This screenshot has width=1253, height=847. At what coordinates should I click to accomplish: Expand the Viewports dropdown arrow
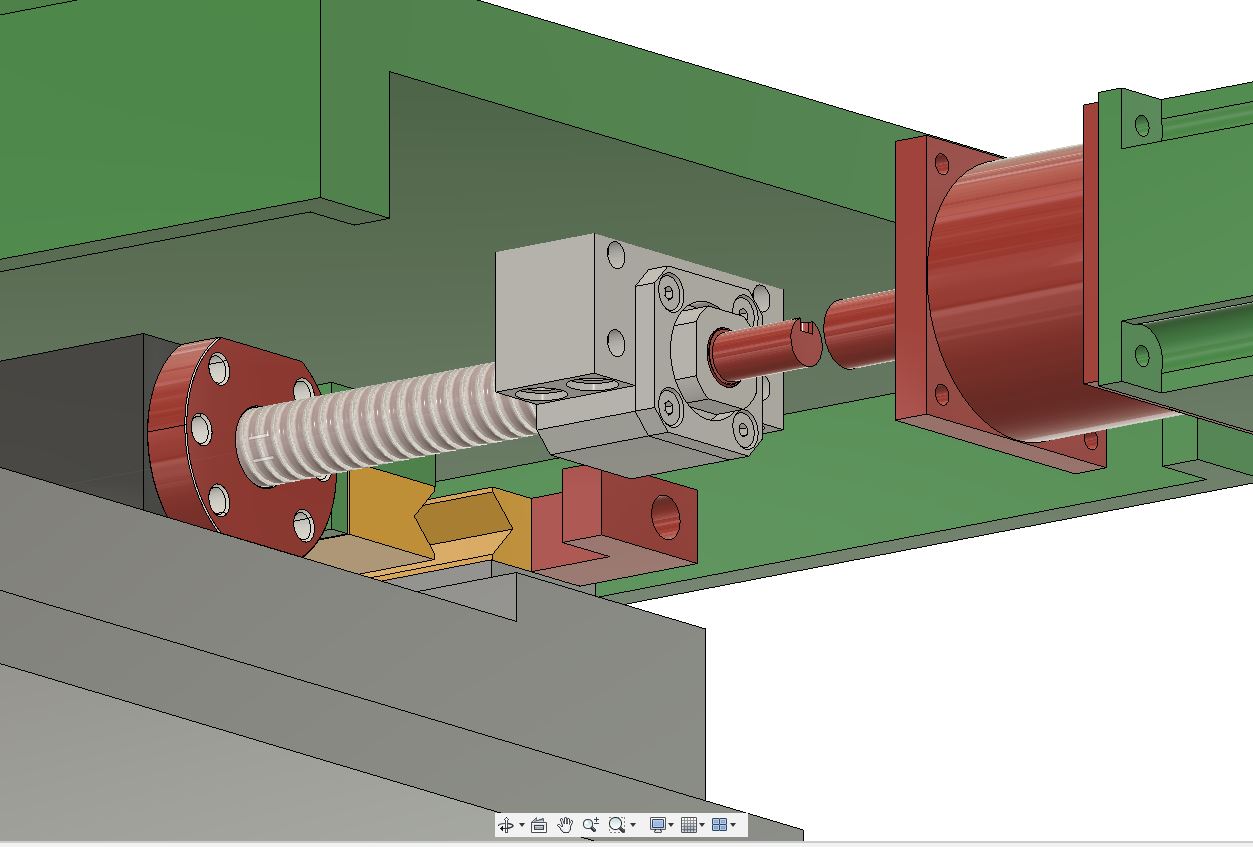tap(733, 825)
